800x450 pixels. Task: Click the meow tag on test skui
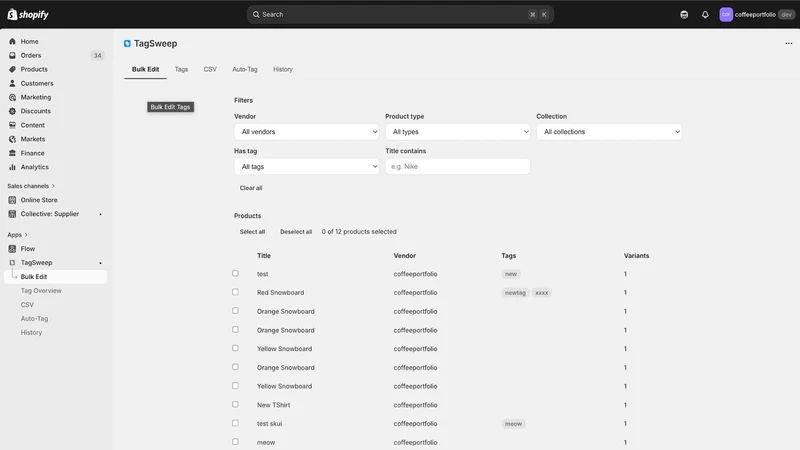513,424
